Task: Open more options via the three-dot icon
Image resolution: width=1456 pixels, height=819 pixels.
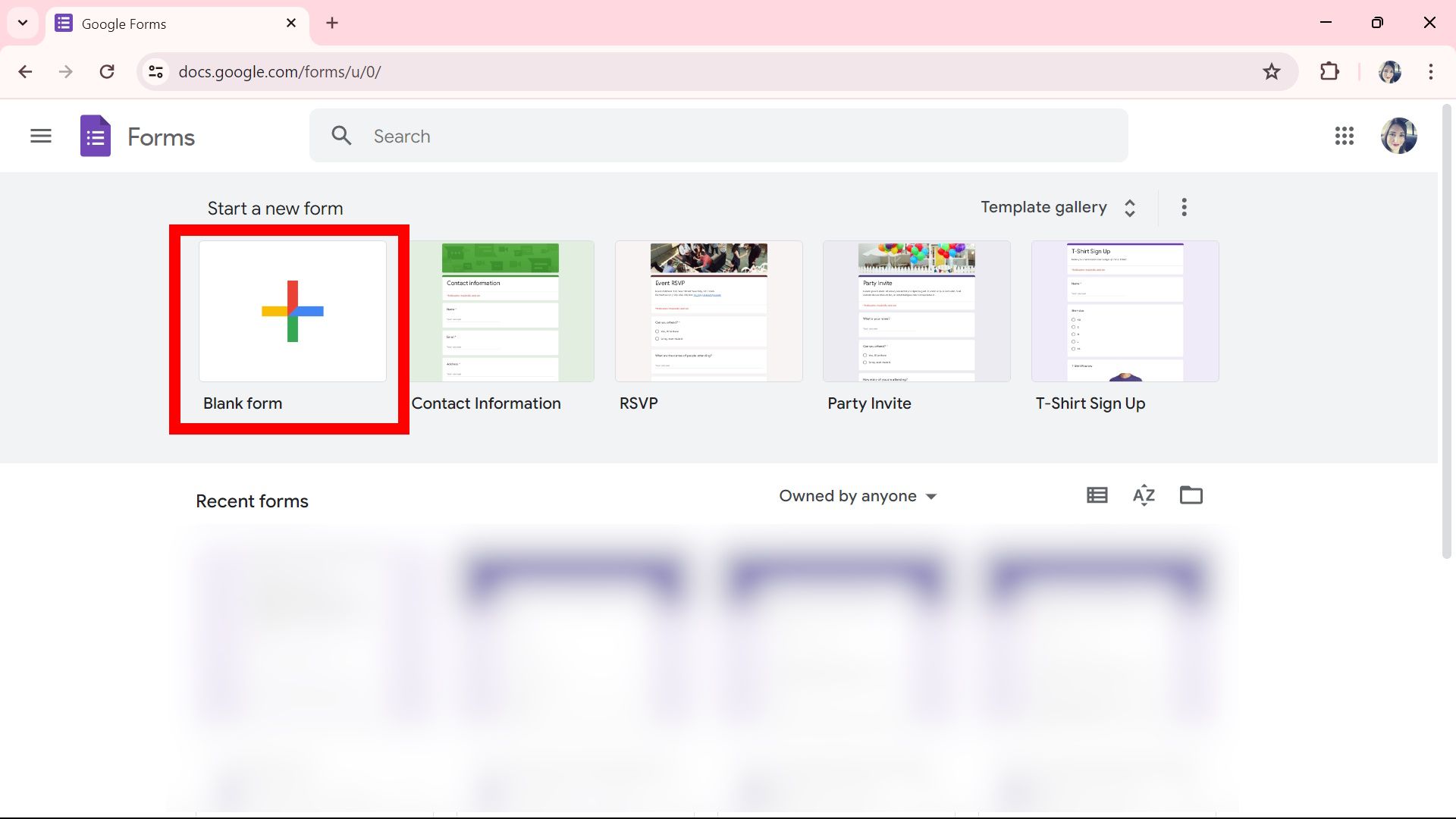Action: 1184,207
